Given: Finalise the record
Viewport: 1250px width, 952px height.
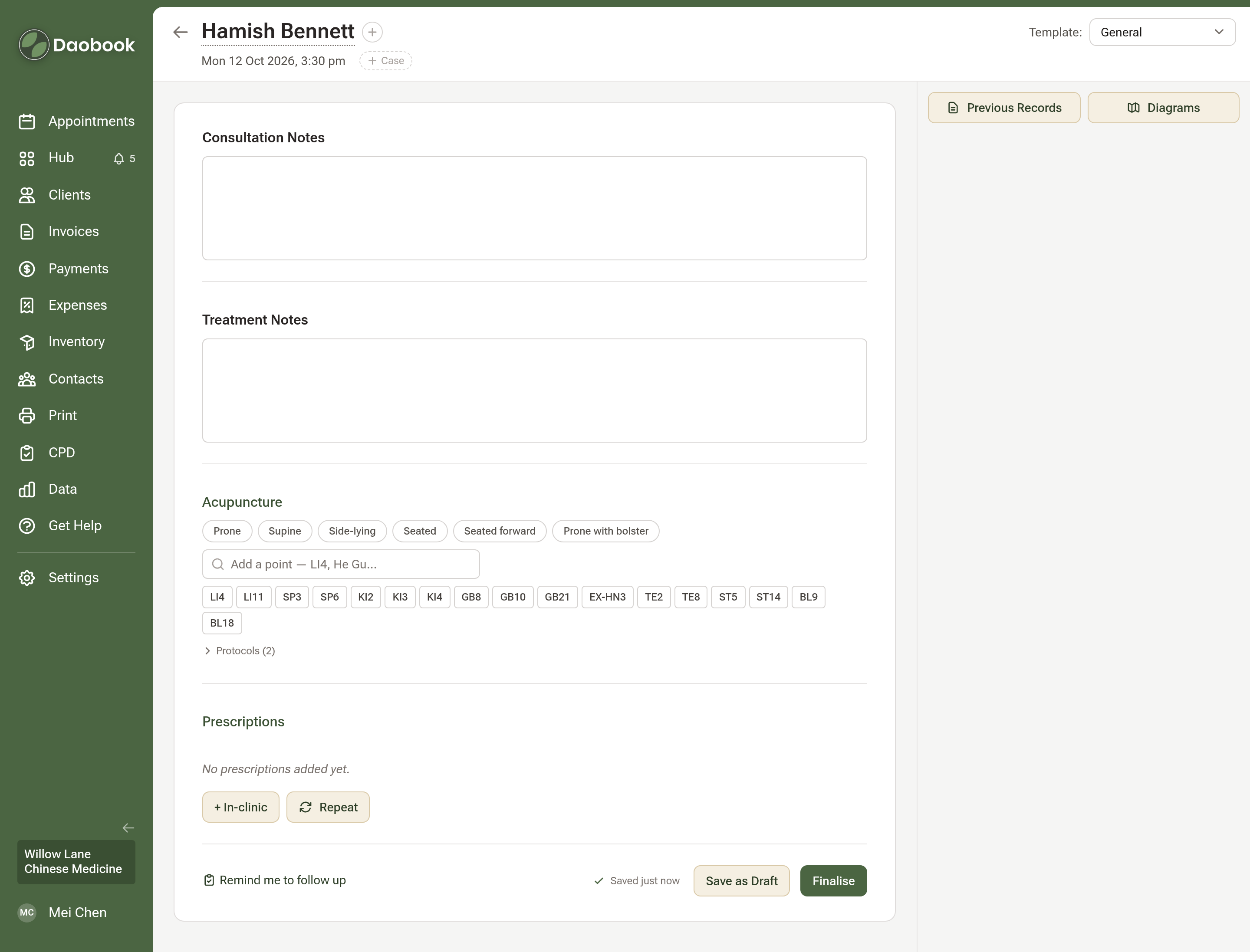Looking at the screenshot, I should click(833, 880).
